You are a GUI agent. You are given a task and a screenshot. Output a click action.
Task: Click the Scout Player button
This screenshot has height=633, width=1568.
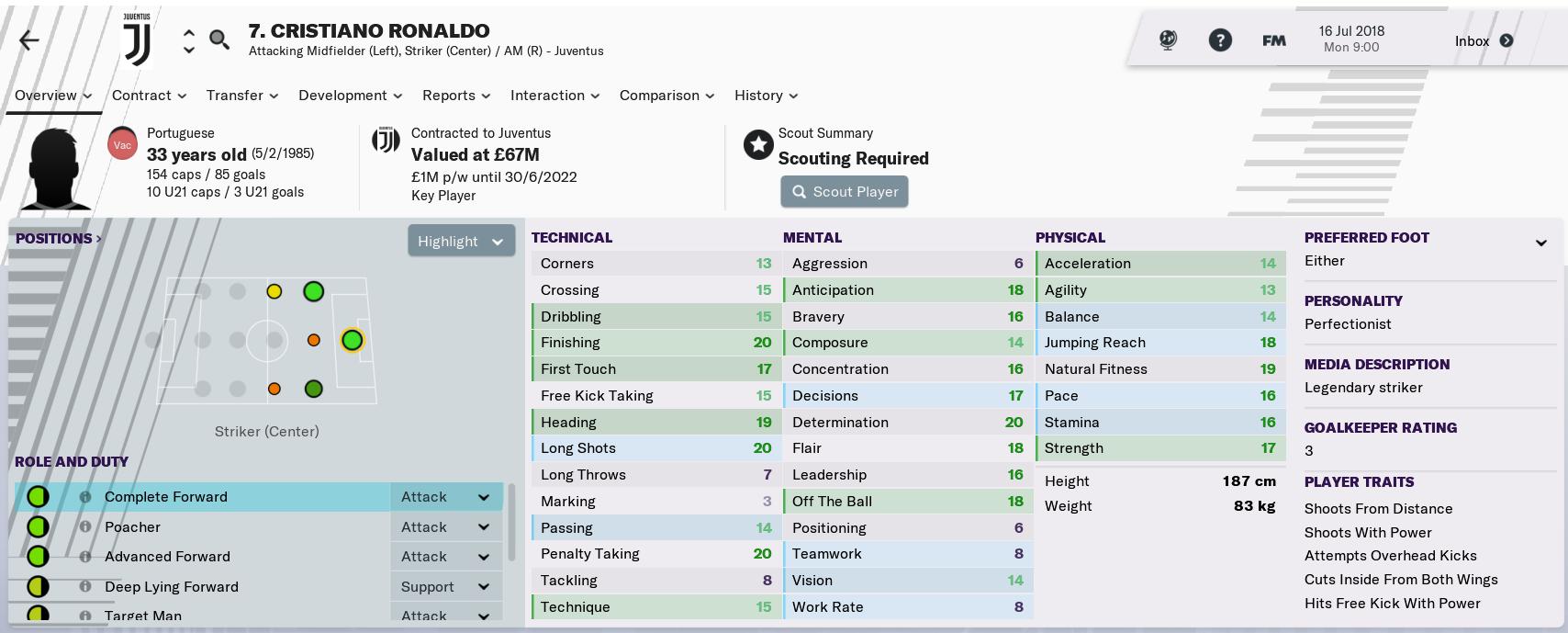(845, 192)
